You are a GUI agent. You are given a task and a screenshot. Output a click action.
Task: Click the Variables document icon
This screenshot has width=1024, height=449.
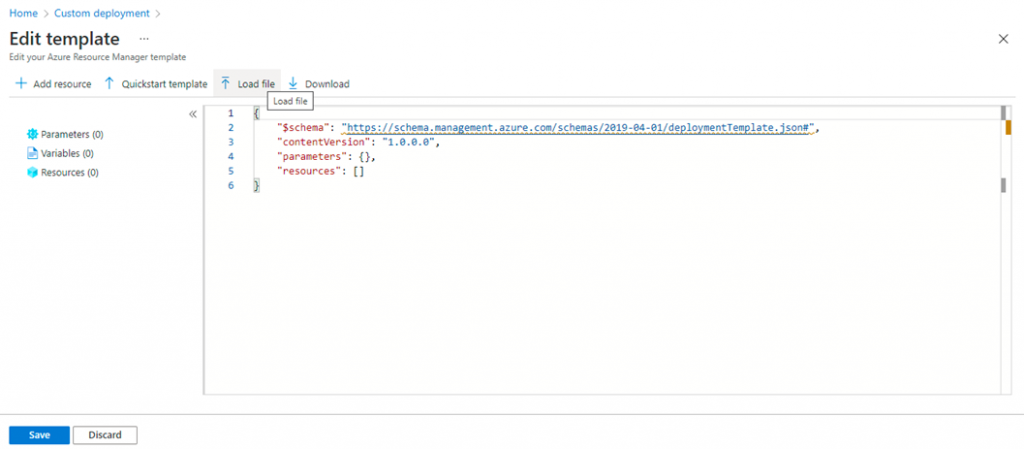(33, 153)
